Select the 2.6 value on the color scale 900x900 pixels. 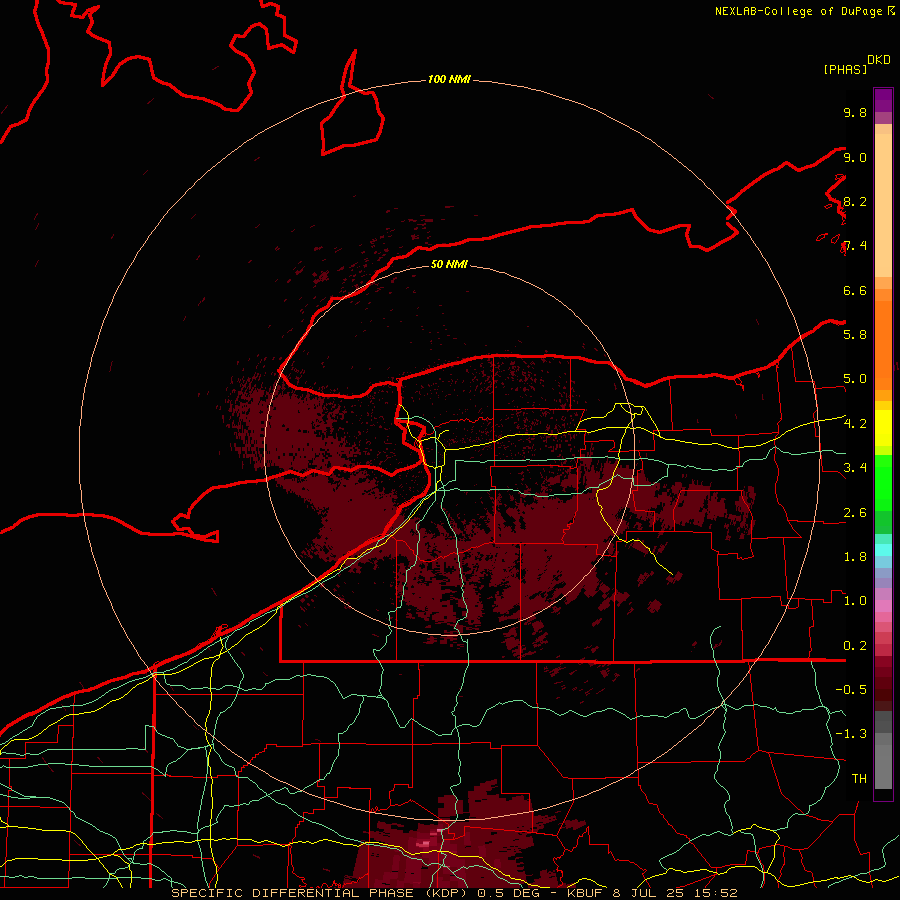click(x=855, y=513)
